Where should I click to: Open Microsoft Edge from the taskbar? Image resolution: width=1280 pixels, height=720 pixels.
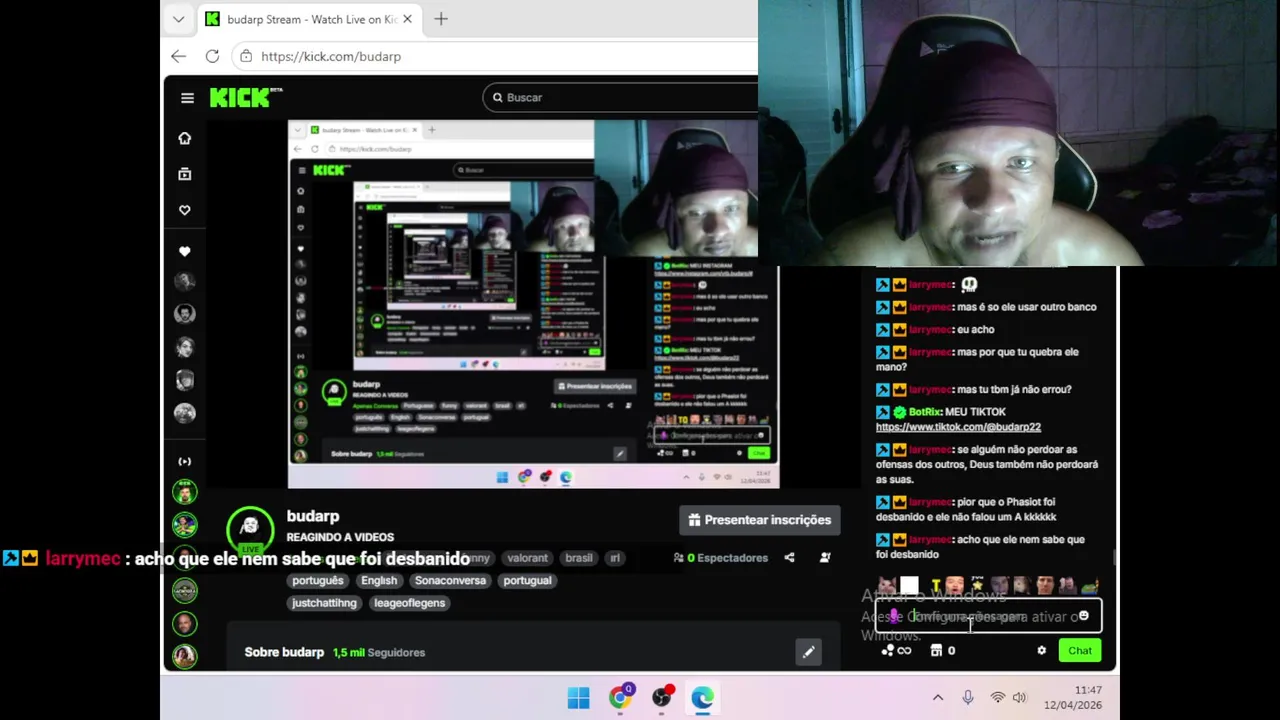[702, 698]
